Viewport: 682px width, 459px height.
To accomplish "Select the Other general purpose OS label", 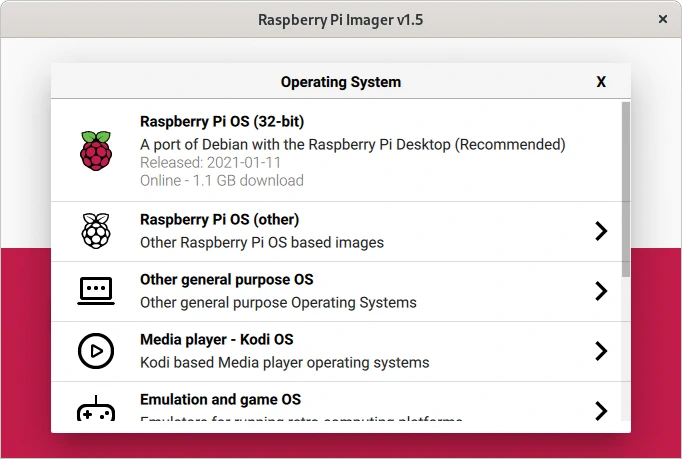I will click(226, 280).
